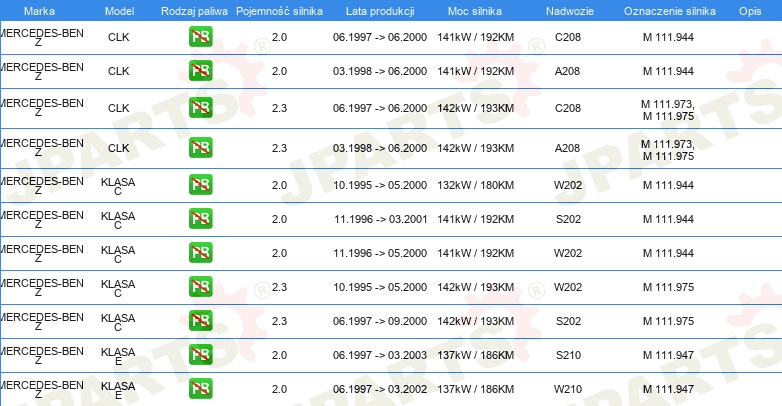Click fuel icon in KLASA C S202 2.3 row
Screen dimensions: 782x406
coord(200,320)
